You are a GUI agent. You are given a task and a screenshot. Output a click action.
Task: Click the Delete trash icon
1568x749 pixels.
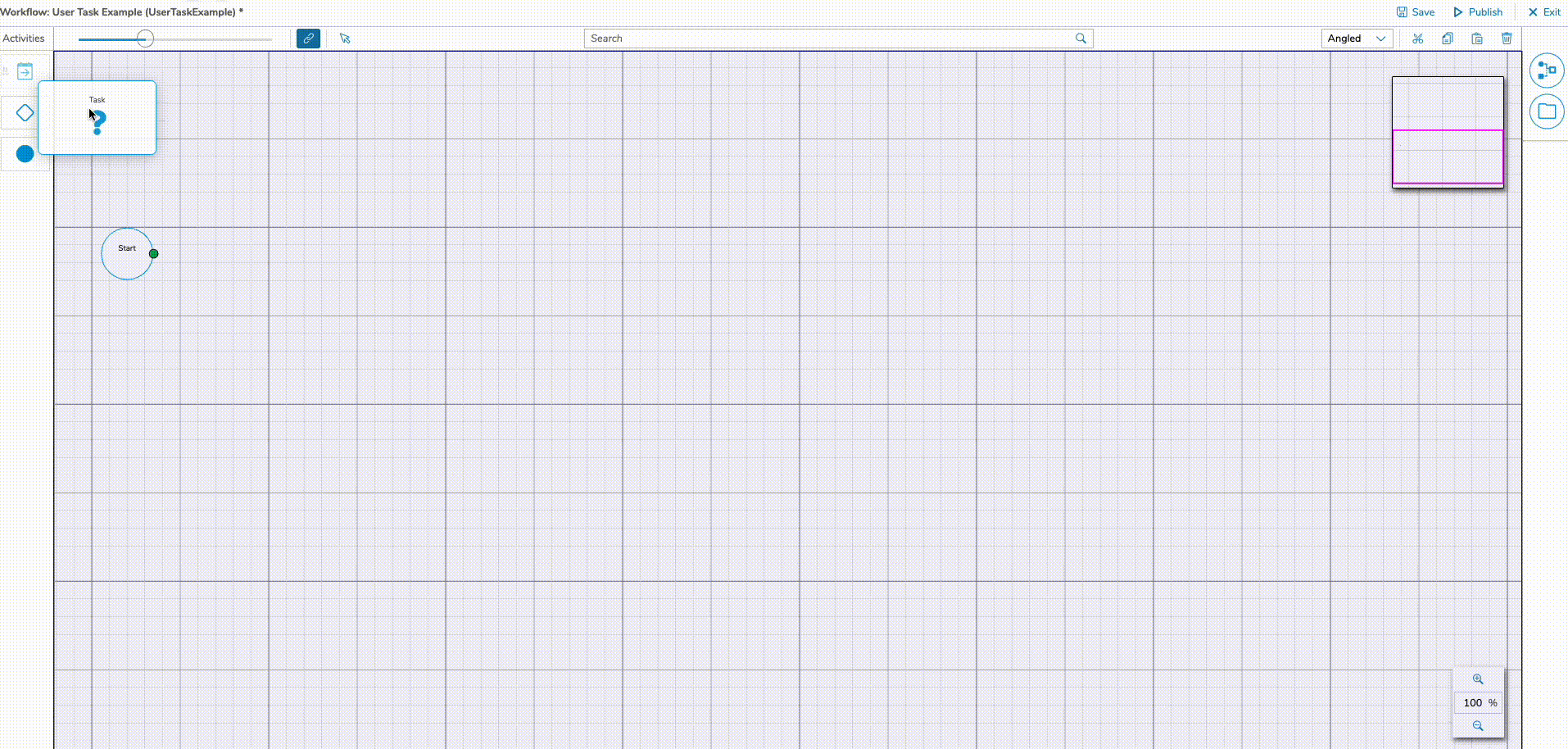(x=1507, y=39)
